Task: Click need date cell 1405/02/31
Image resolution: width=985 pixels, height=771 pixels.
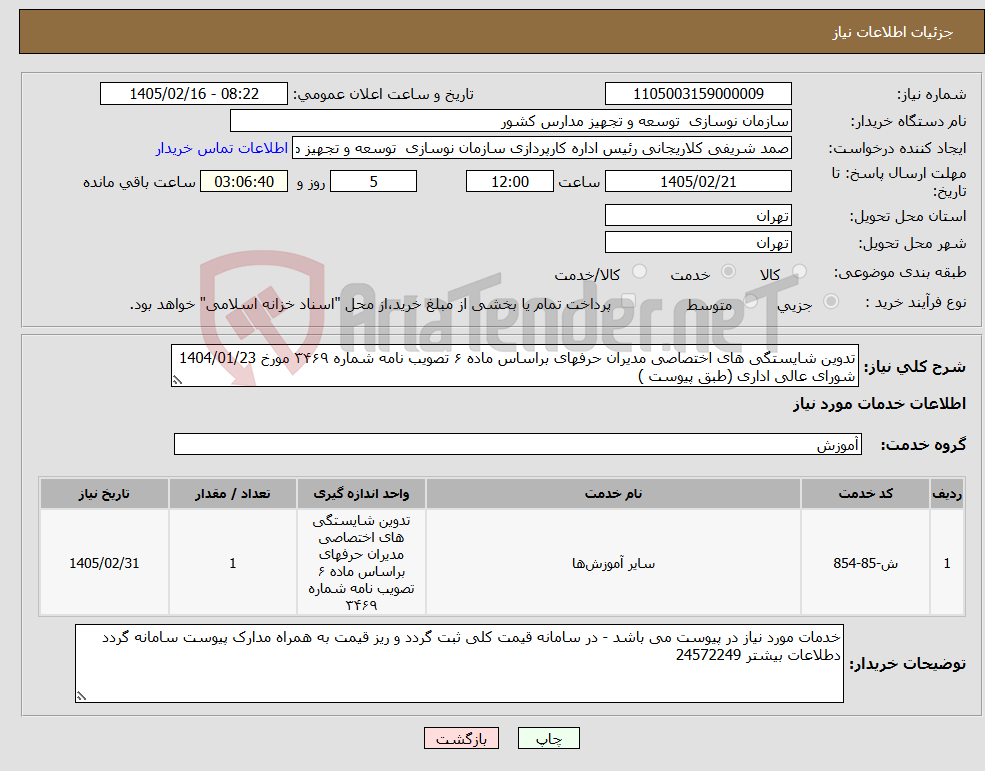Action: pyautogui.click(x=104, y=563)
